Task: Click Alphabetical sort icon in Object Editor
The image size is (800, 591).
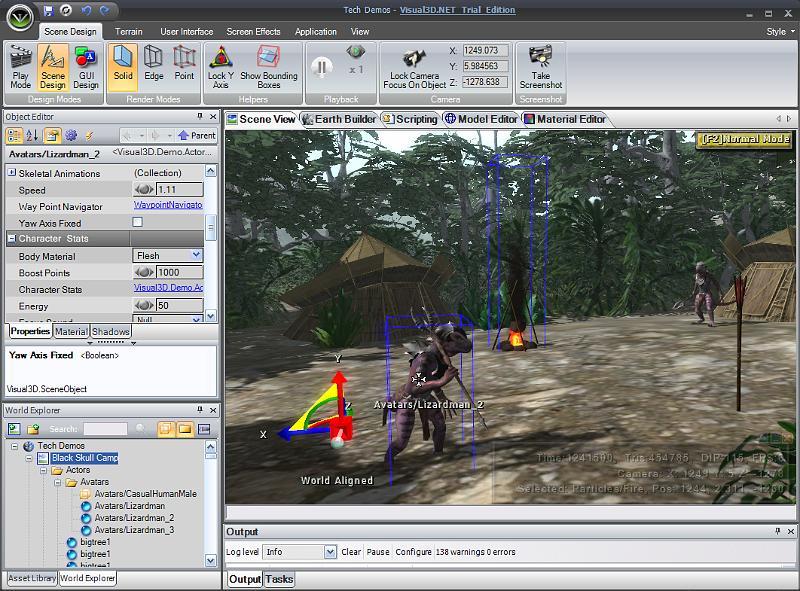Action: [x=33, y=135]
